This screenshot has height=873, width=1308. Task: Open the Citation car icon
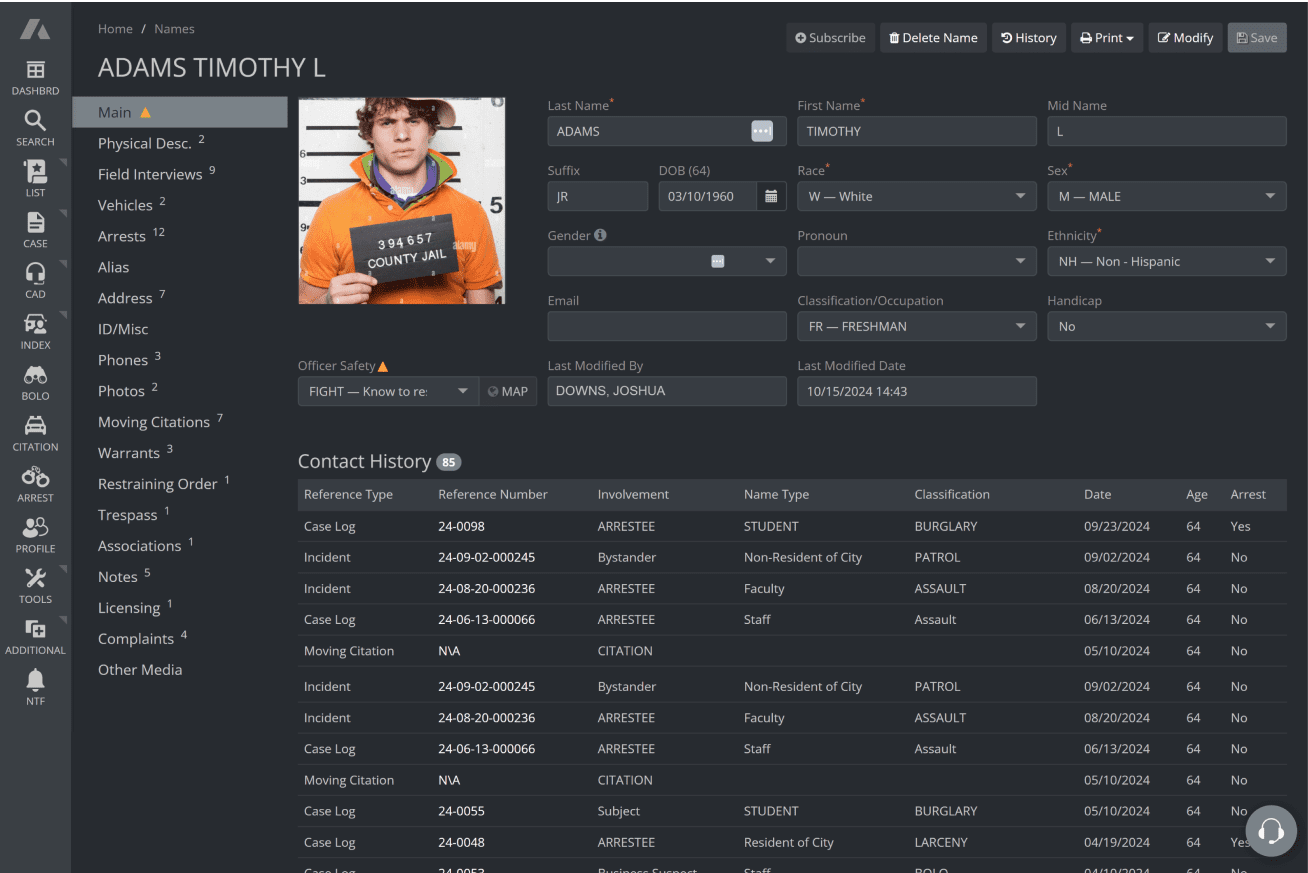[x=35, y=427]
